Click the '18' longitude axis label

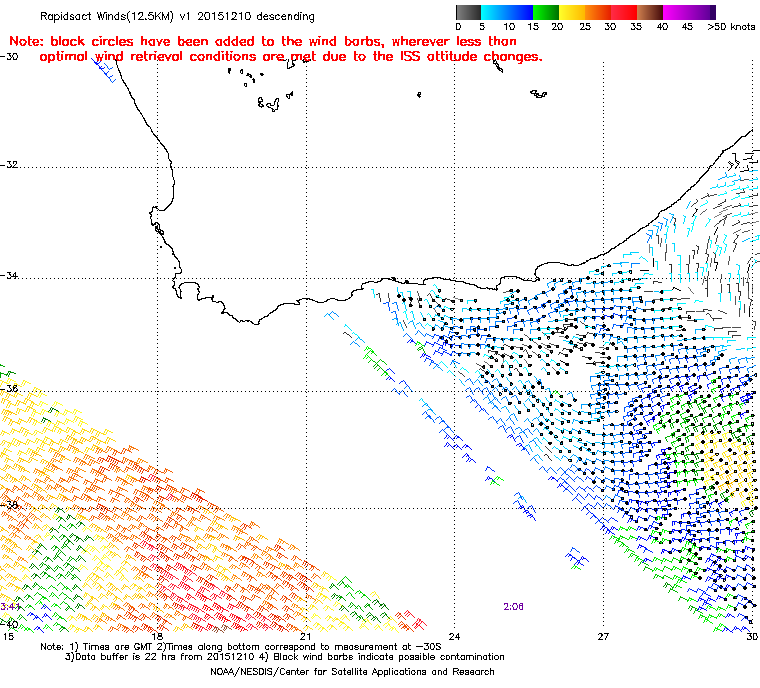[x=157, y=636]
